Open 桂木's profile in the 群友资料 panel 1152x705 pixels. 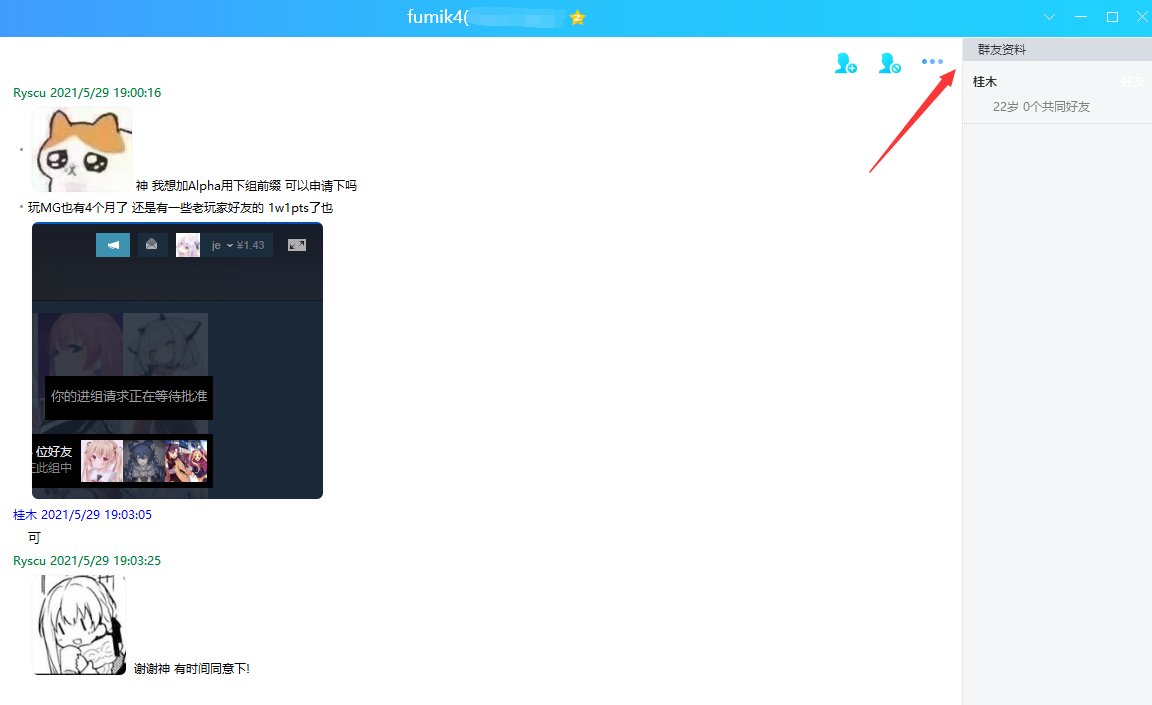[x=985, y=82]
